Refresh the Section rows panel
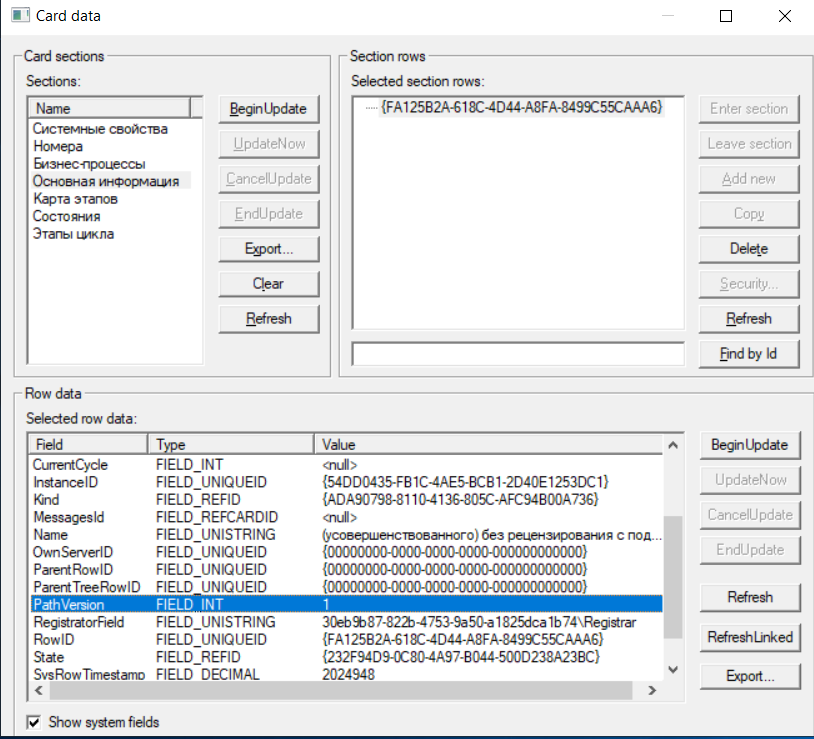This screenshot has height=739, width=814. [748, 318]
